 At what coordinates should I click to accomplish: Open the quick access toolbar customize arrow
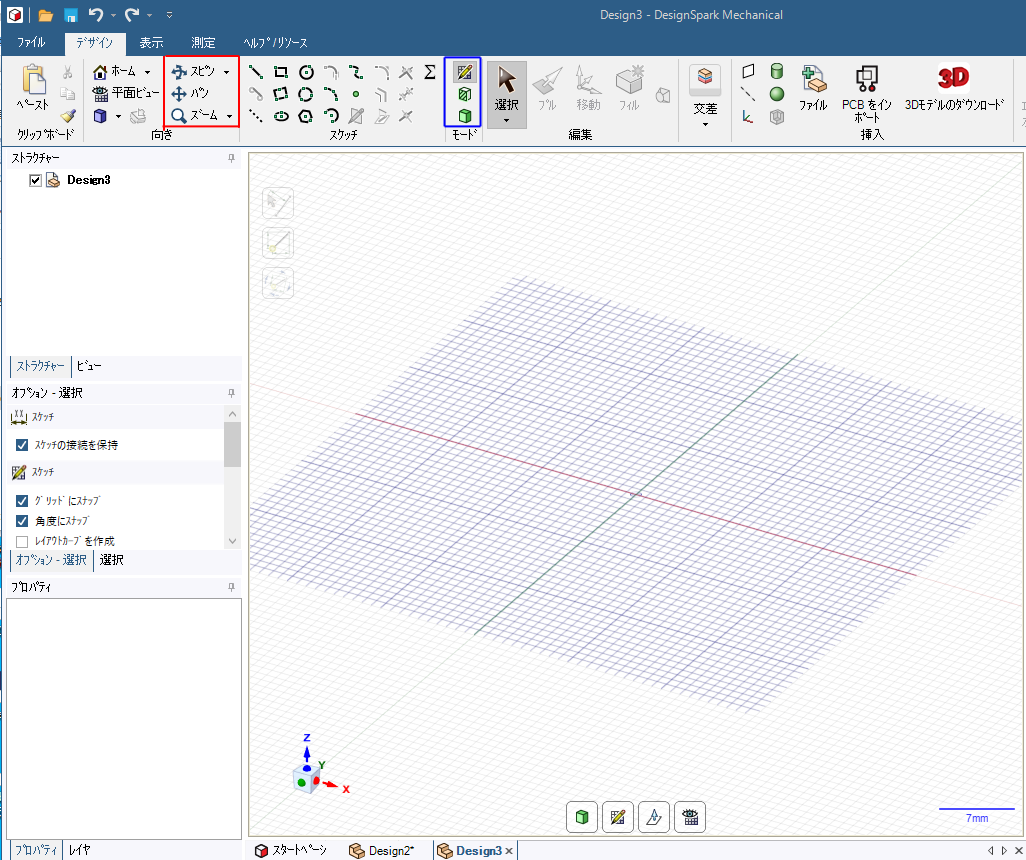[169, 14]
